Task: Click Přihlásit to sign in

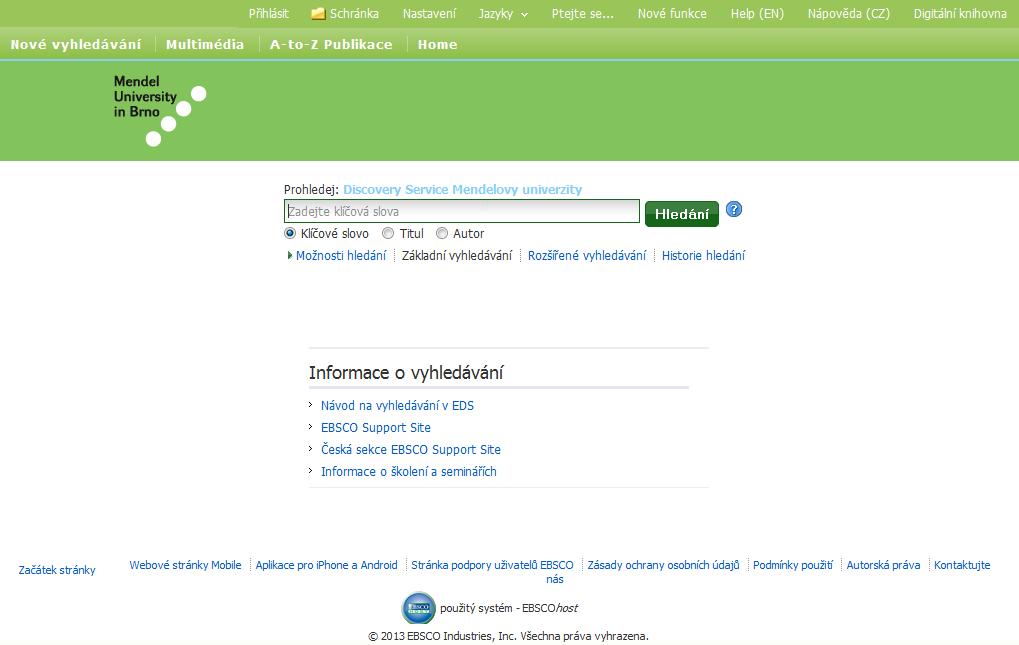Action: tap(268, 14)
